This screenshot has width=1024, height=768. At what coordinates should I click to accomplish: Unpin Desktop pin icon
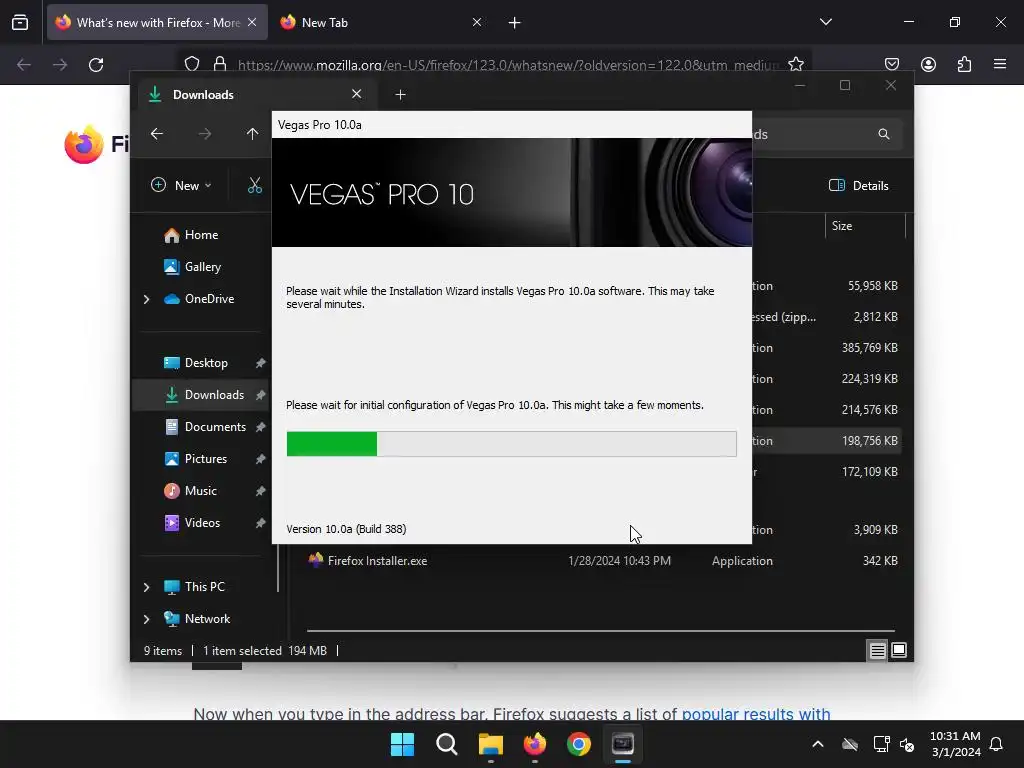tap(260, 363)
